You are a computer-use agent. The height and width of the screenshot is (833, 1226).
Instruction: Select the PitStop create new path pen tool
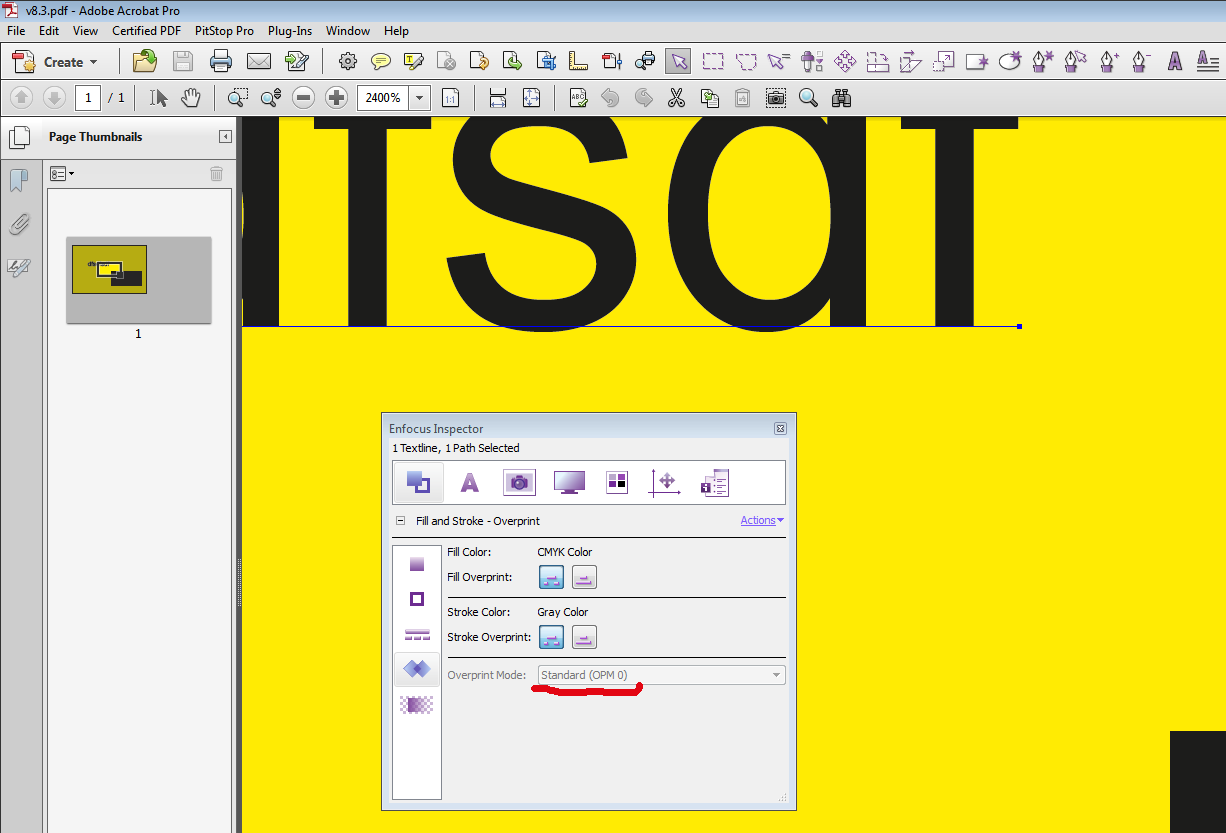[x=1043, y=62]
